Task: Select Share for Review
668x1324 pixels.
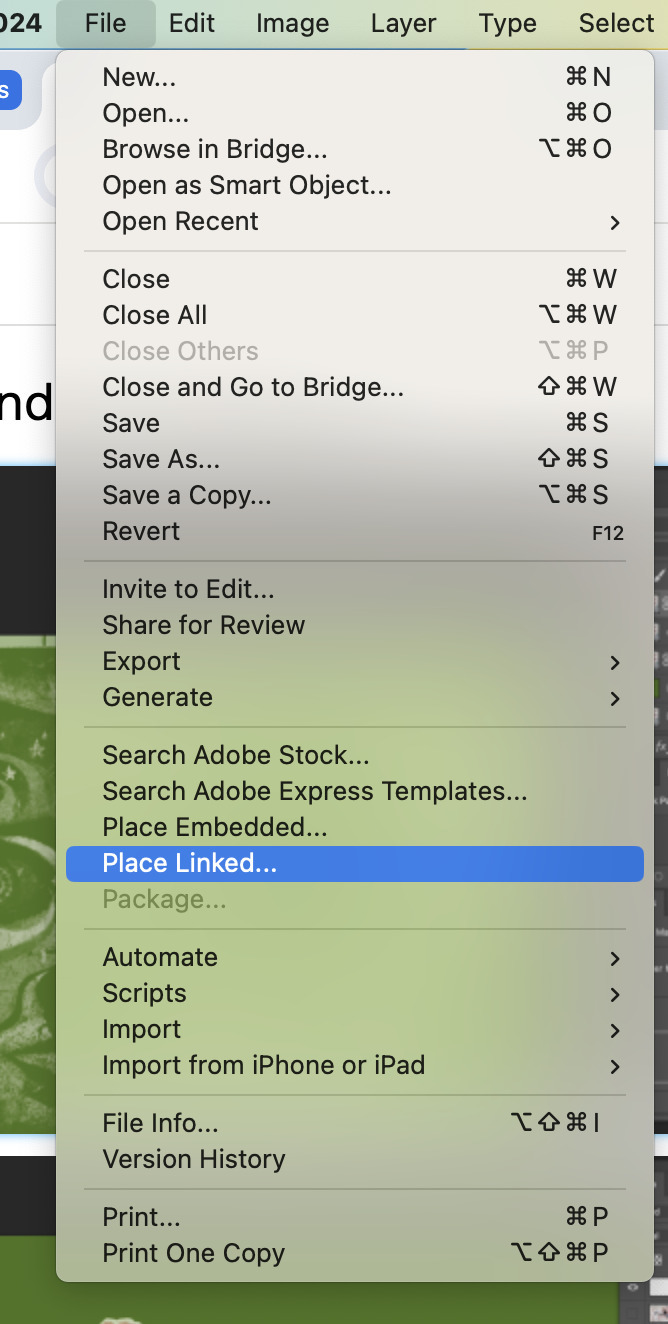Action: click(x=355, y=625)
